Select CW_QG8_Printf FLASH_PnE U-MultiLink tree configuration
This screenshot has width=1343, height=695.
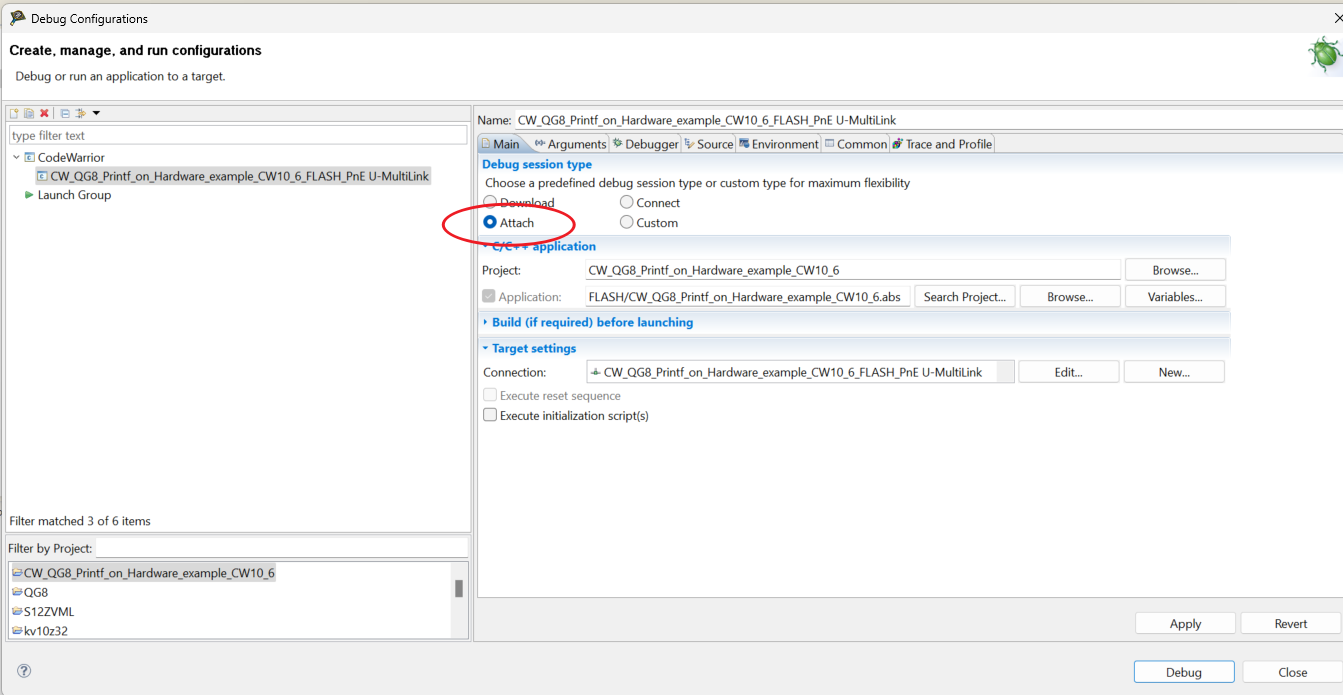coord(233,176)
